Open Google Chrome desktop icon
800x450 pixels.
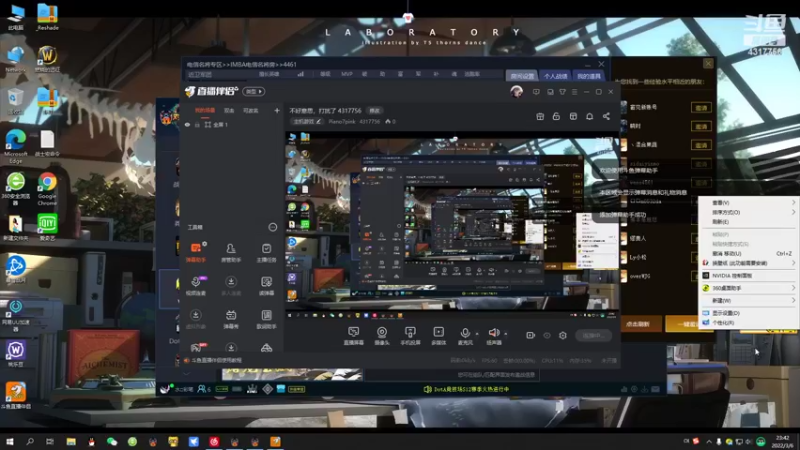click(x=47, y=188)
